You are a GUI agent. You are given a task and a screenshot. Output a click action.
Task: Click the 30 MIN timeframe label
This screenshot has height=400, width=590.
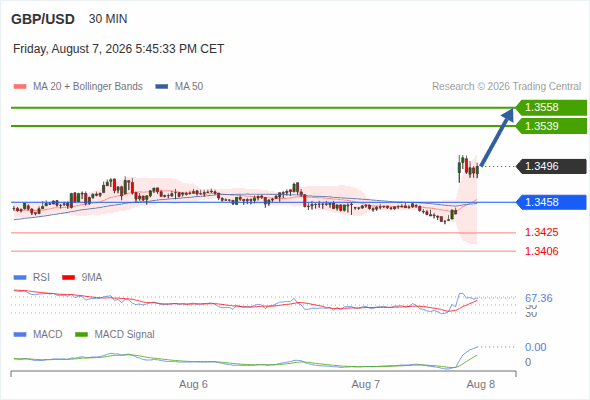pos(108,19)
